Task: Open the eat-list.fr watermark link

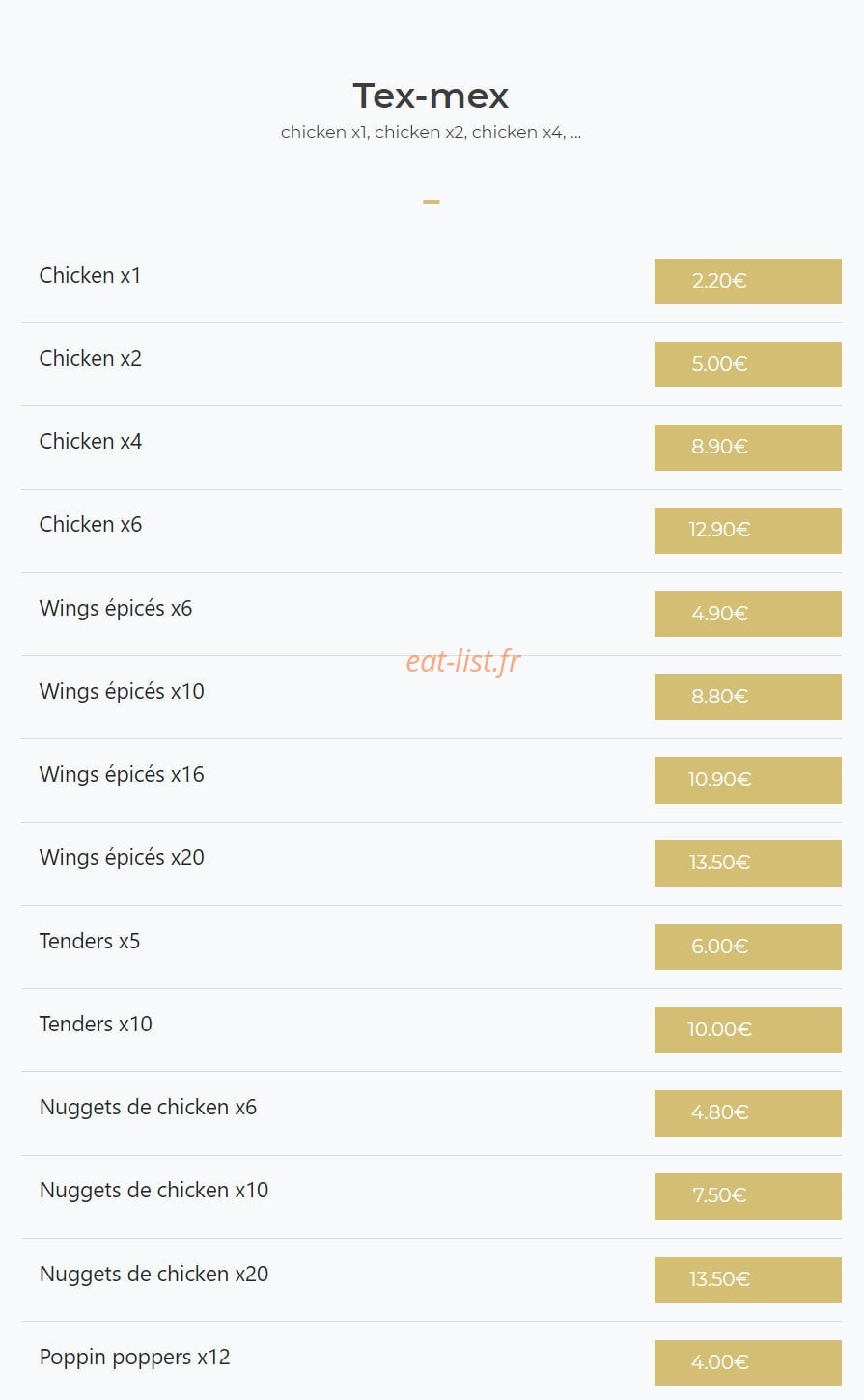Action: (x=463, y=661)
